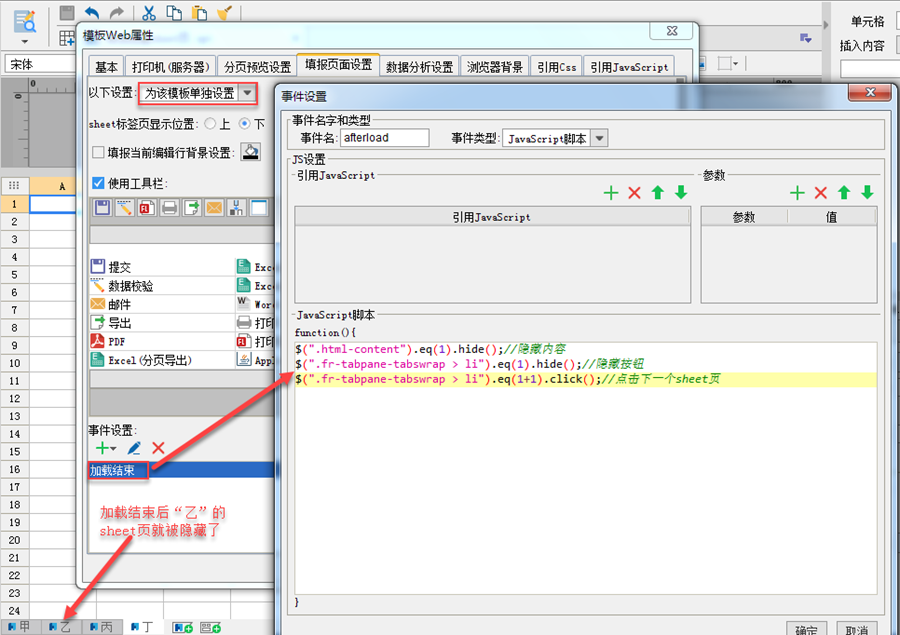Toggle the 使用工具栏 checkbox
The image size is (900, 635).
pos(98,183)
